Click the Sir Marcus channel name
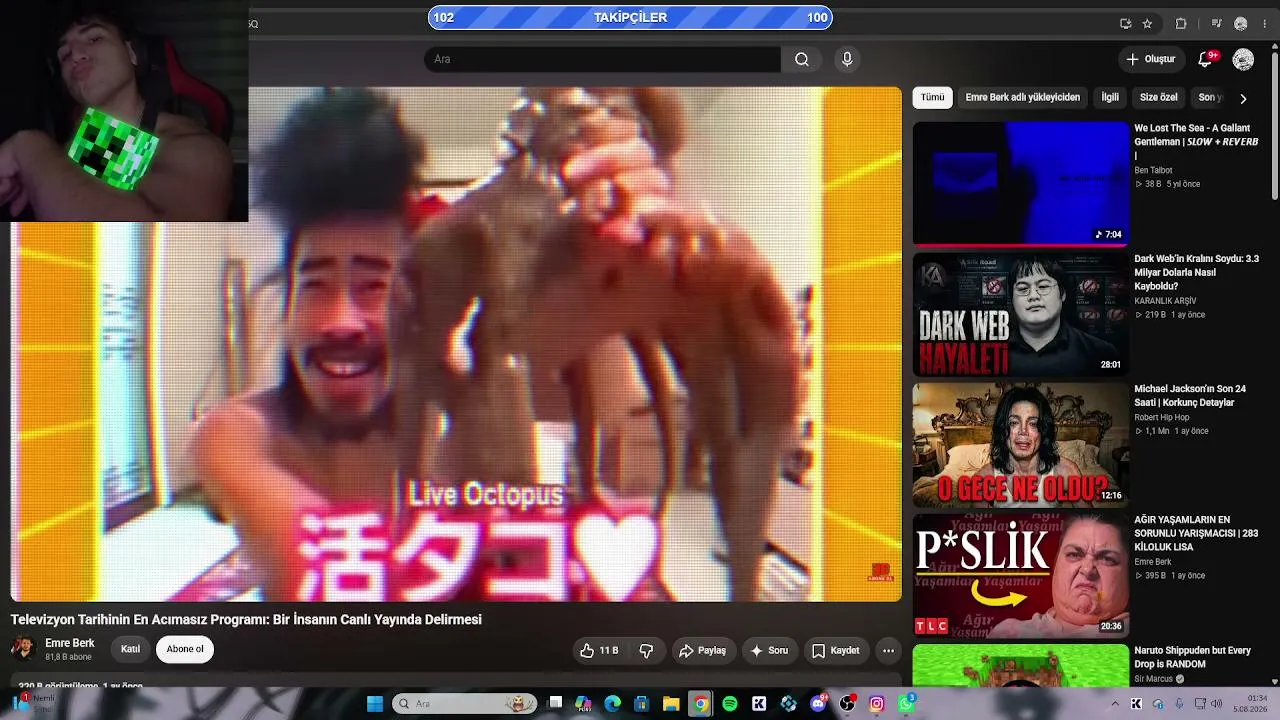Image resolution: width=1280 pixels, height=720 pixels. pos(1153,679)
